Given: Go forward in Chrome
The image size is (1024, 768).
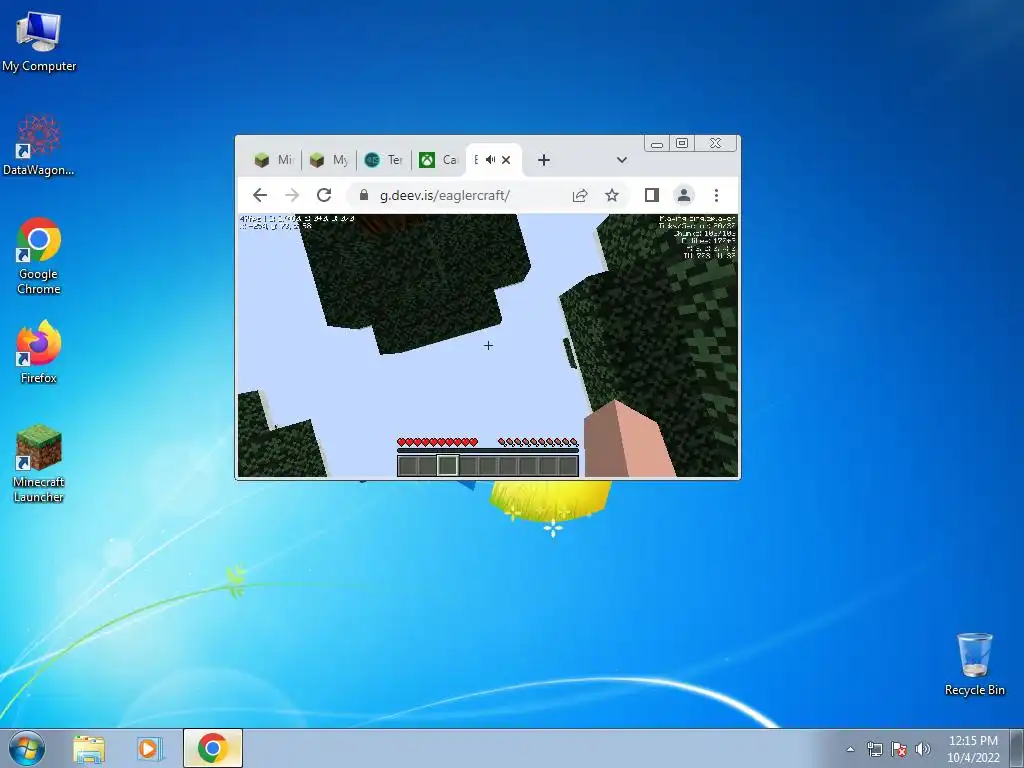Looking at the screenshot, I should 292,195.
